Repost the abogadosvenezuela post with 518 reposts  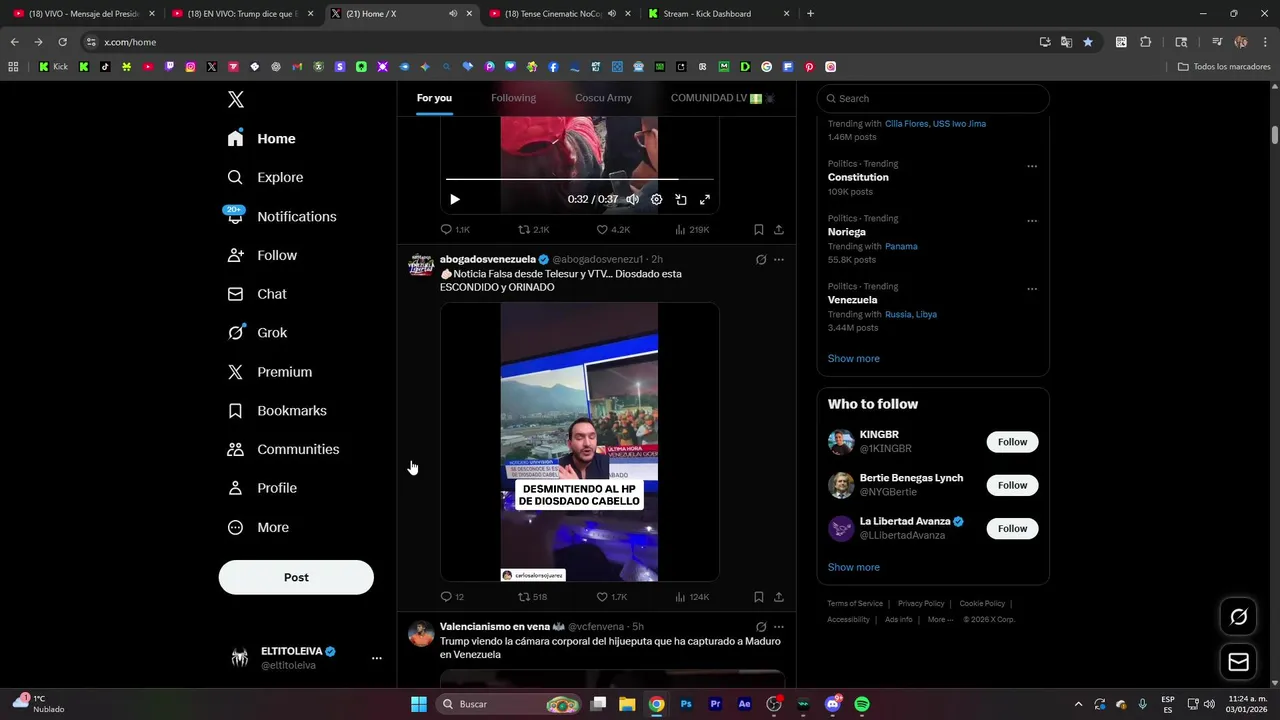pyautogui.click(x=532, y=597)
